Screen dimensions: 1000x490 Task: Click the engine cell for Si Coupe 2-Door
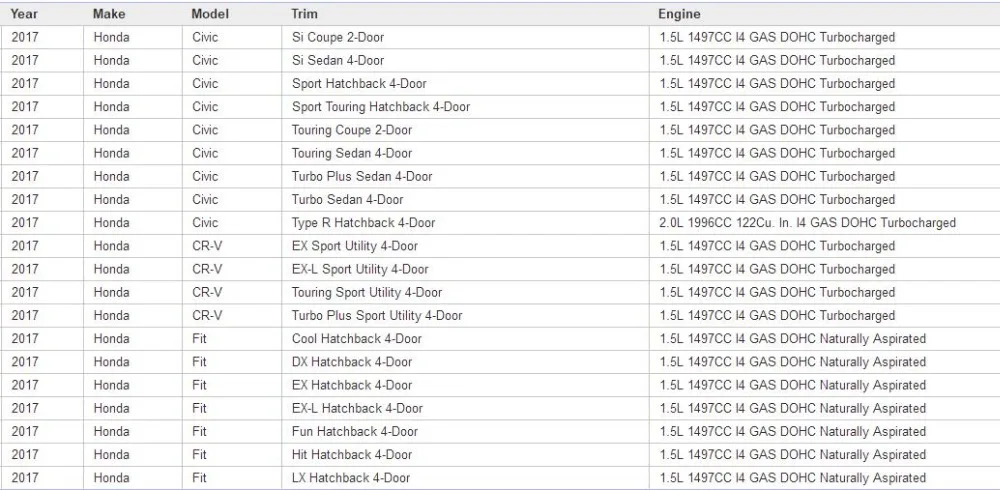(825, 38)
